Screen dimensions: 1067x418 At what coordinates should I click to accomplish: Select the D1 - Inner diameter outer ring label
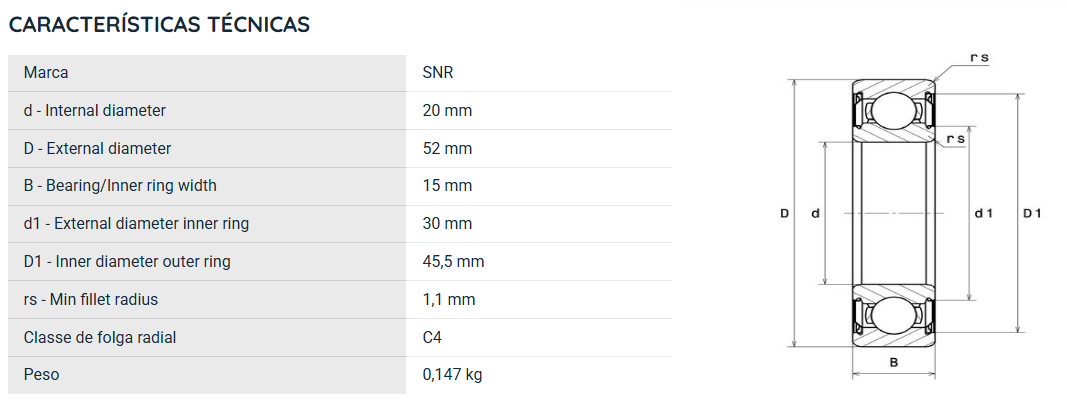[127, 261]
